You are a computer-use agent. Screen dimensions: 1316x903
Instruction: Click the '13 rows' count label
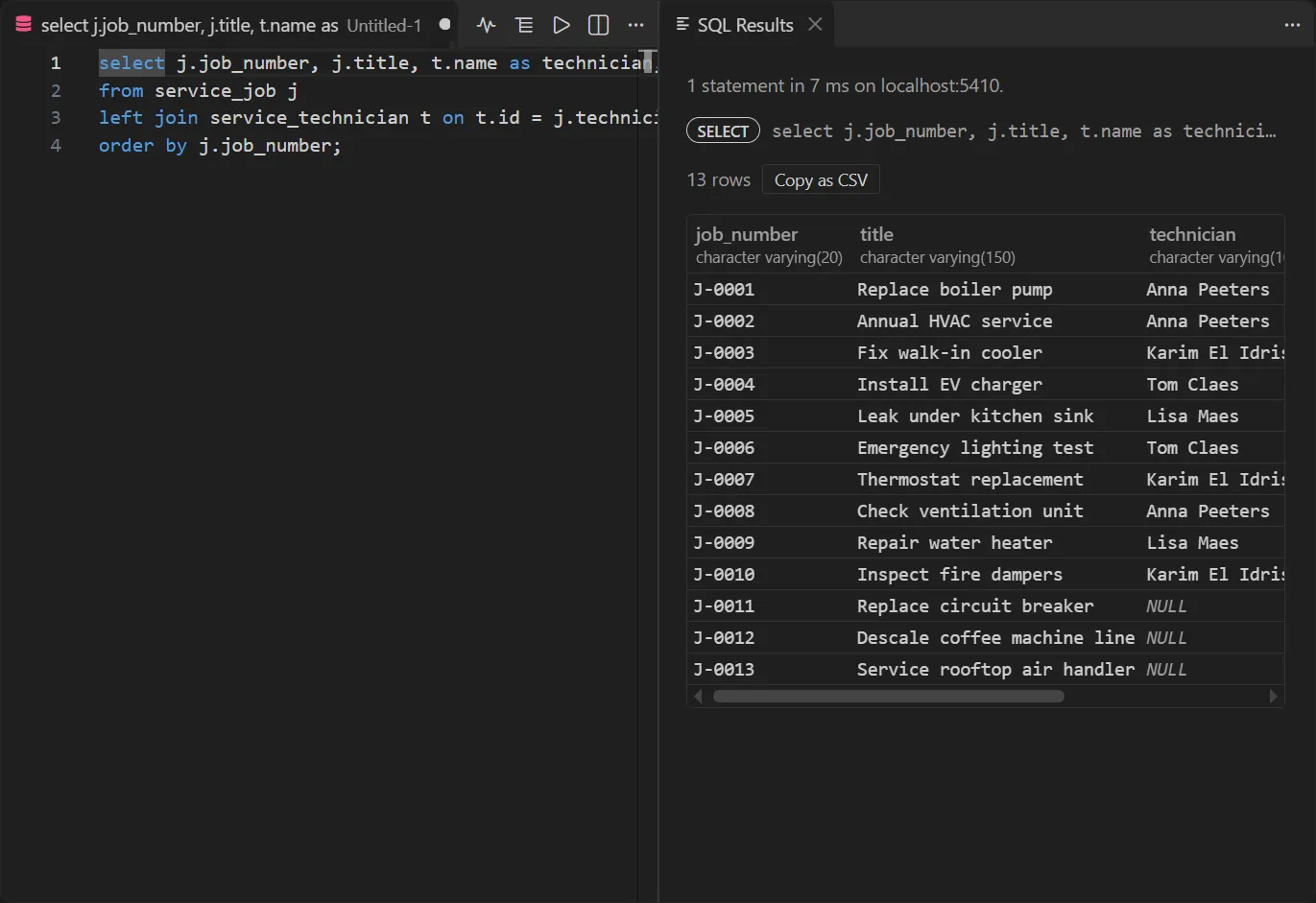(719, 179)
